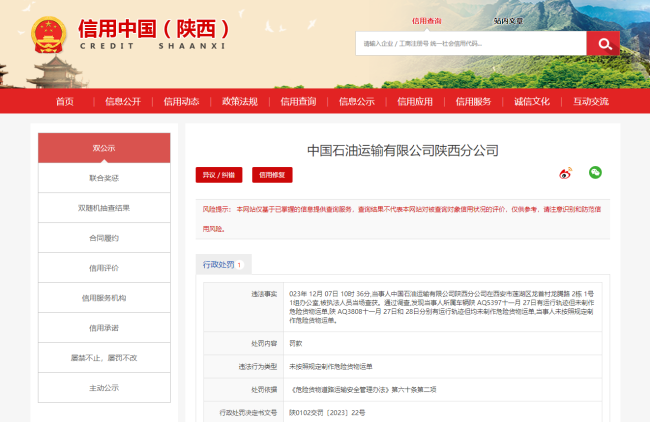Click the 行政处罚决定书文号 row label

(248, 412)
